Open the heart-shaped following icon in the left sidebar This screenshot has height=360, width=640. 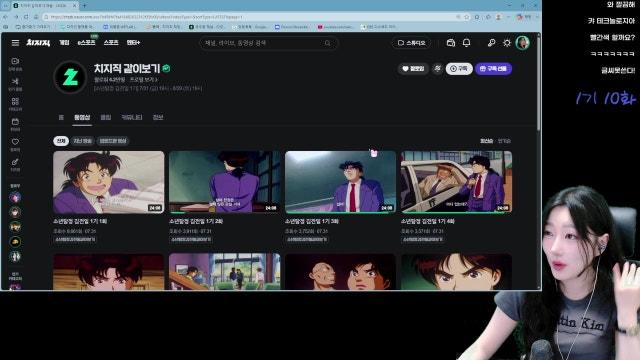point(15,142)
